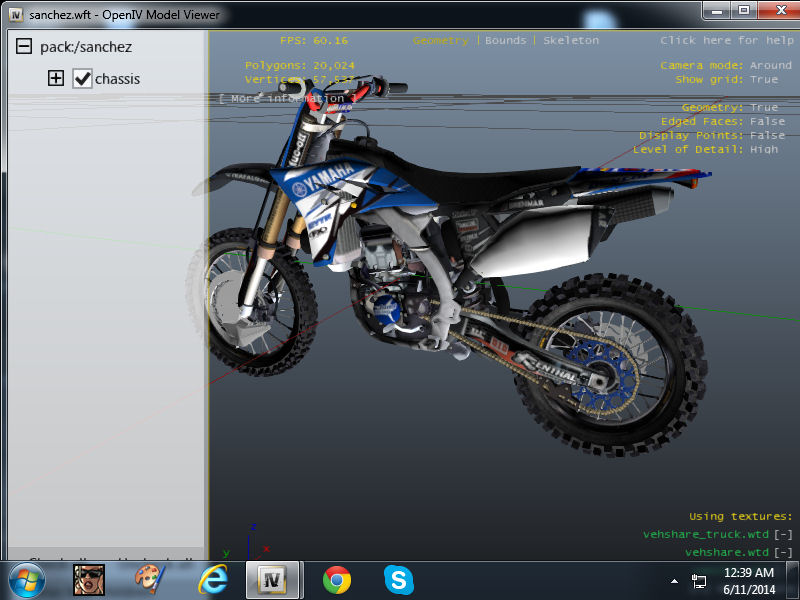The width and height of the screenshot is (800, 600).
Task: Collapse vehshare.wtd texture entry
Action: 783,553
